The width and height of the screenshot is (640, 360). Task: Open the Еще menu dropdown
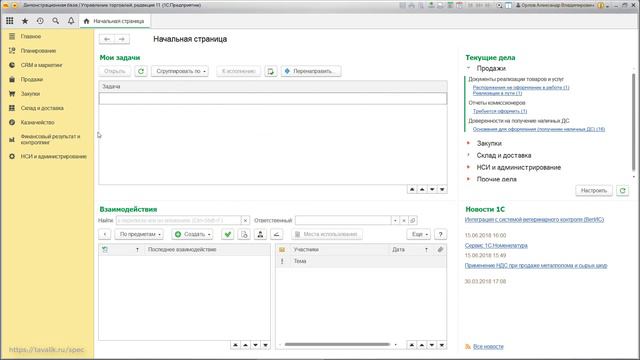[x=419, y=234]
